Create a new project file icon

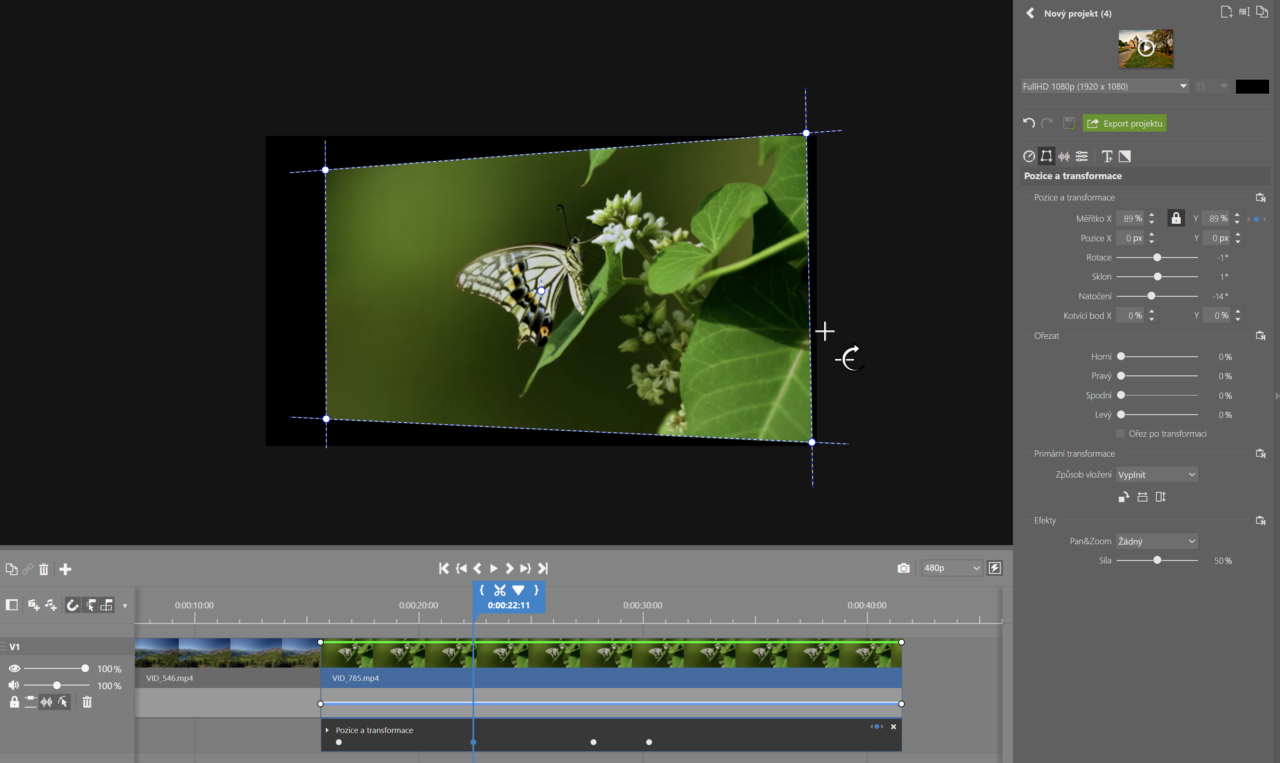1226,12
